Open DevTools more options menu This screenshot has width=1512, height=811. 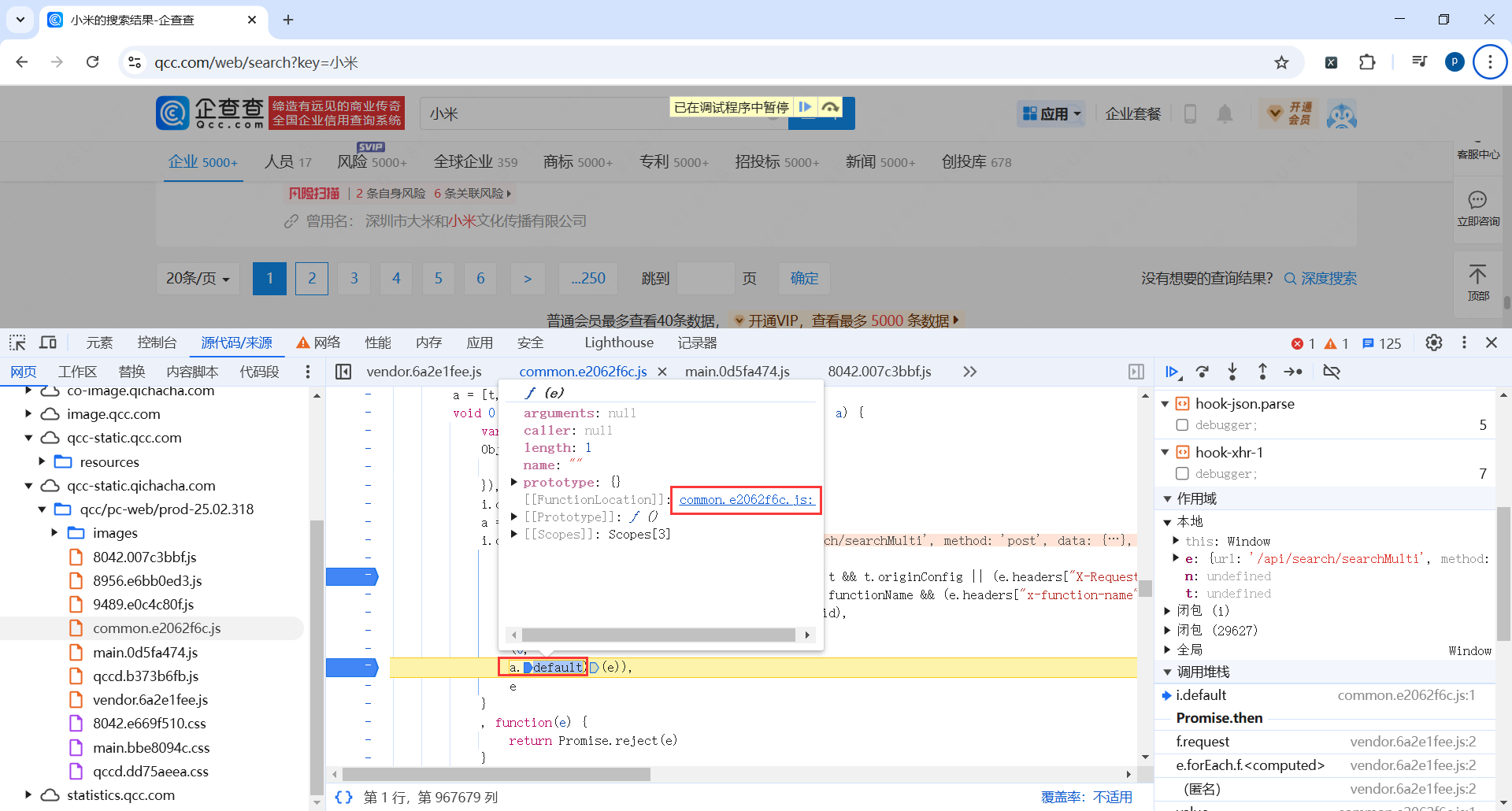point(1464,343)
